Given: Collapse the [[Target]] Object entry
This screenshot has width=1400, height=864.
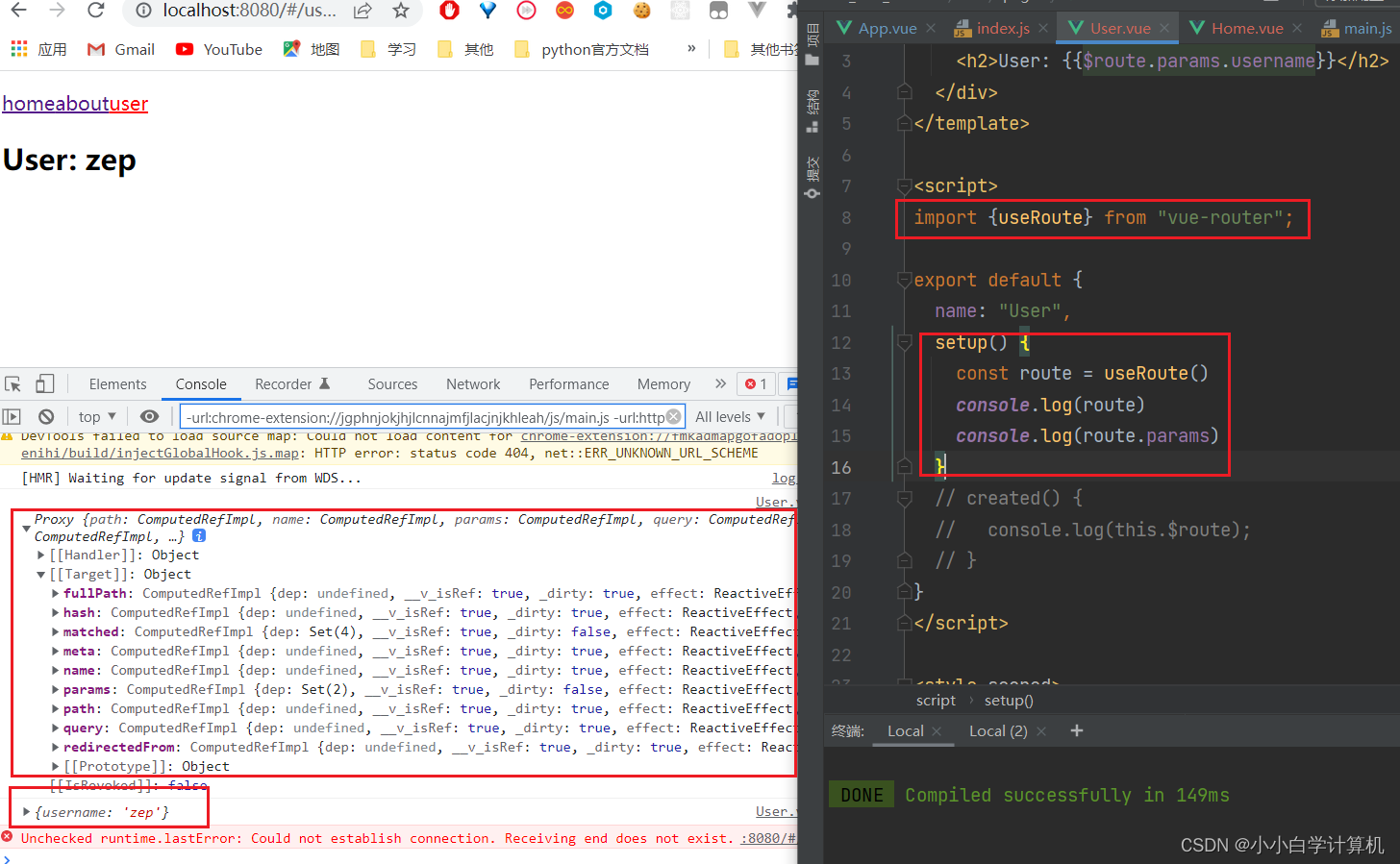Looking at the screenshot, I should point(41,574).
